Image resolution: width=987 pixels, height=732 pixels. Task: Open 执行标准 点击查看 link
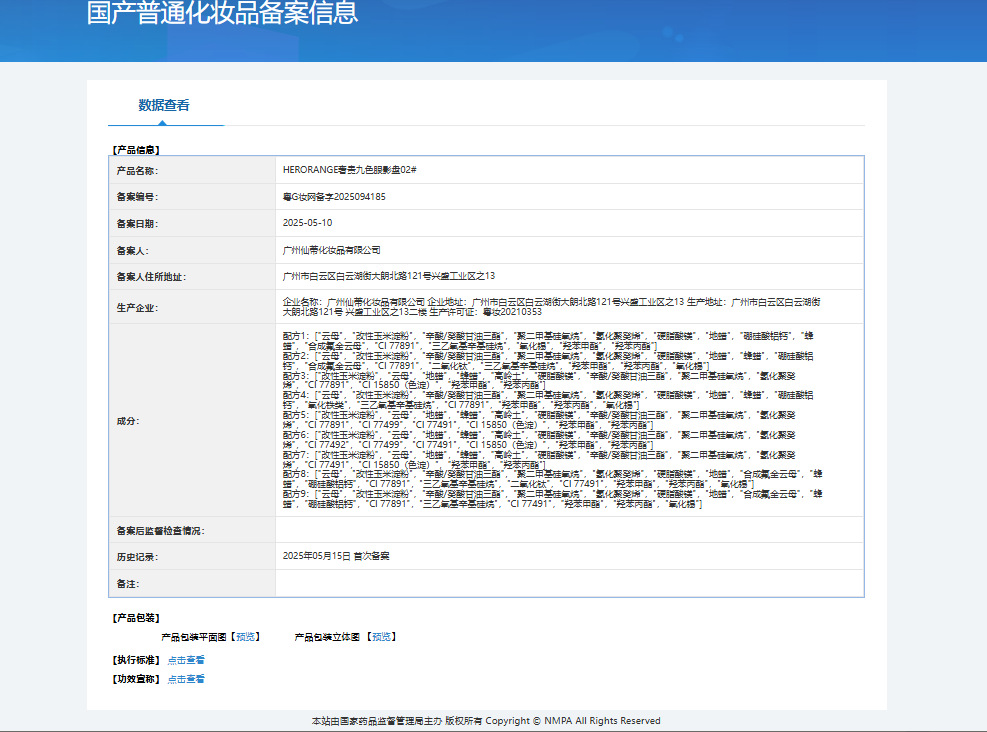coord(186,660)
